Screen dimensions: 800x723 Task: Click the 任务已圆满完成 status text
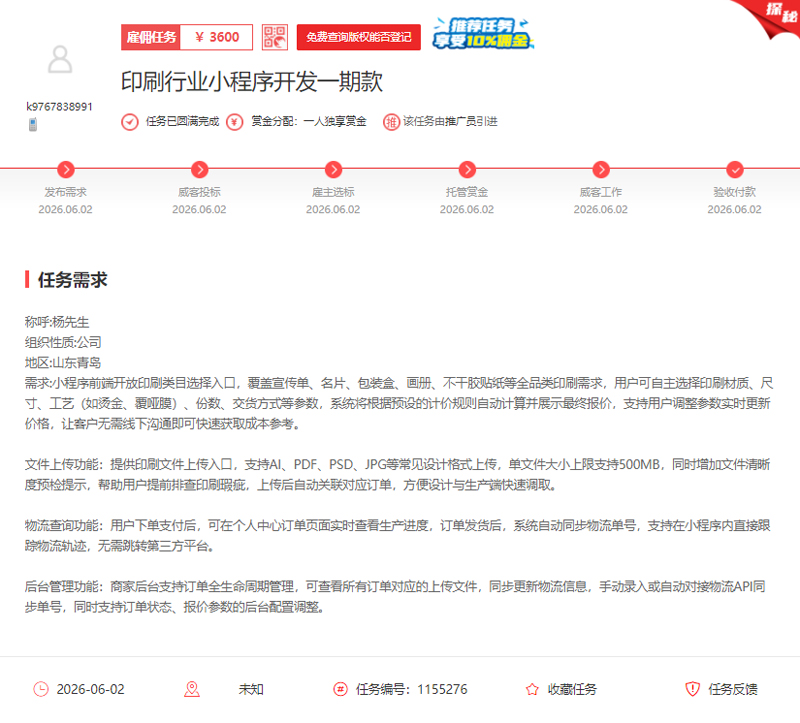coord(182,121)
